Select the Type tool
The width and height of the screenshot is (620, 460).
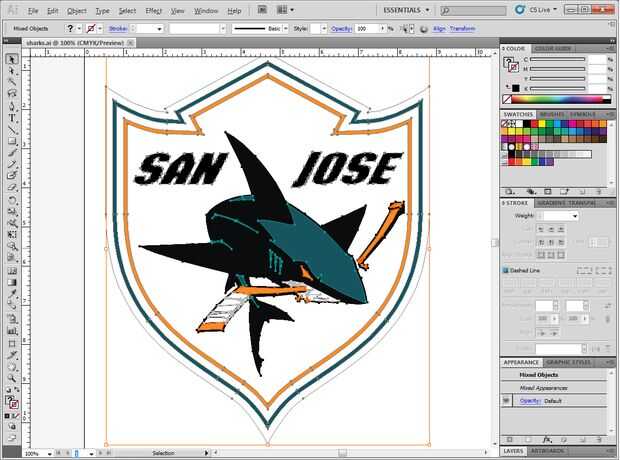pos(12,118)
